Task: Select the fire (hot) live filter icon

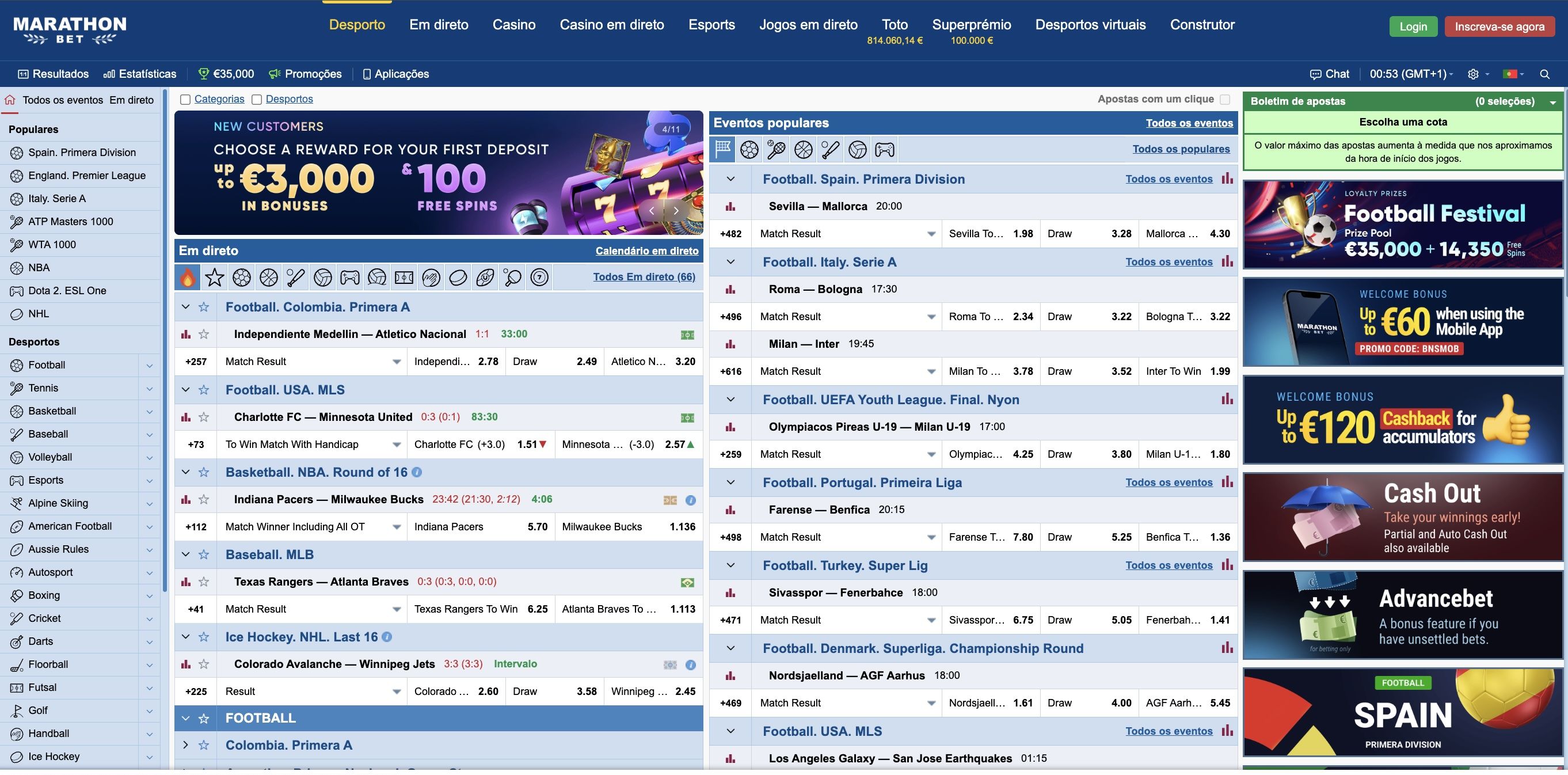Action: point(188,278)
